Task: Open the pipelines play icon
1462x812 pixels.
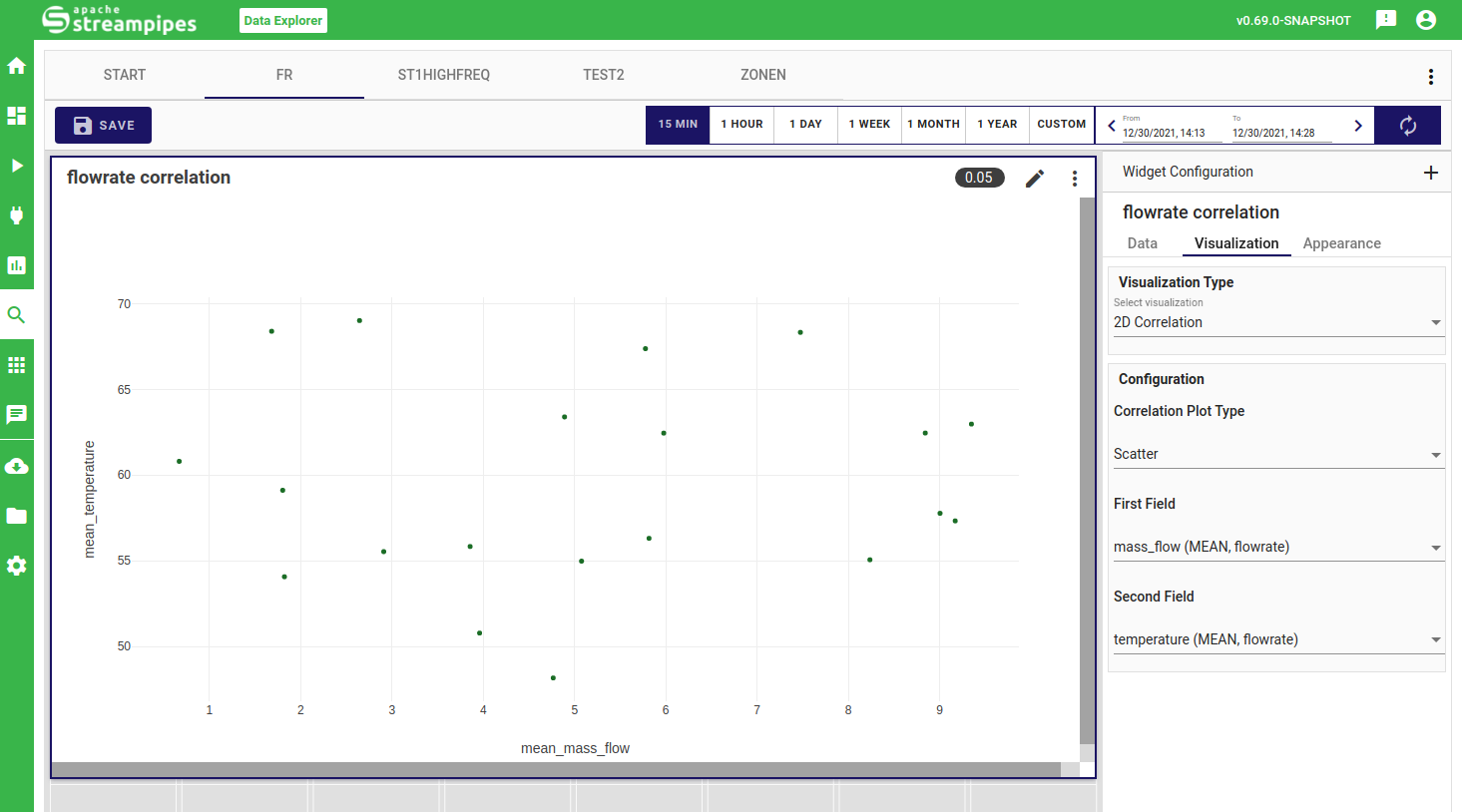Action: click(x=16, y=166)
